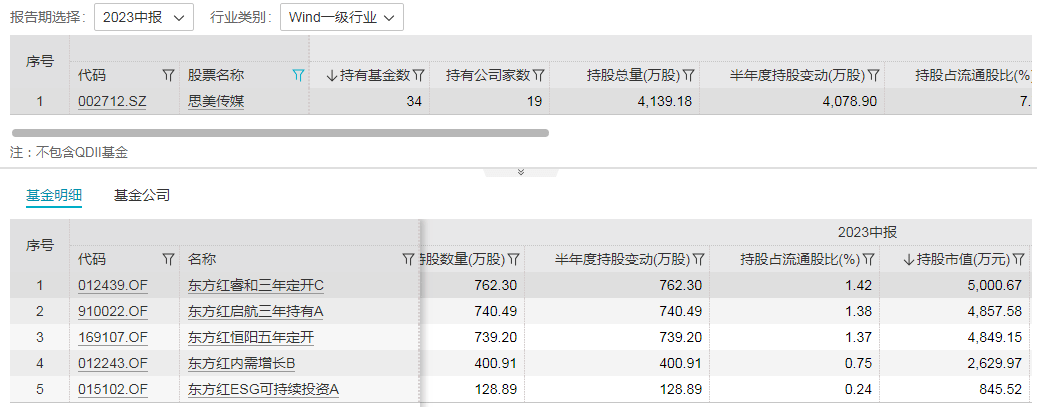This screenshot has height=407, width=1037.
Task: Filter the 持股总量(万股) column
Action: click(x=688, y=75)
